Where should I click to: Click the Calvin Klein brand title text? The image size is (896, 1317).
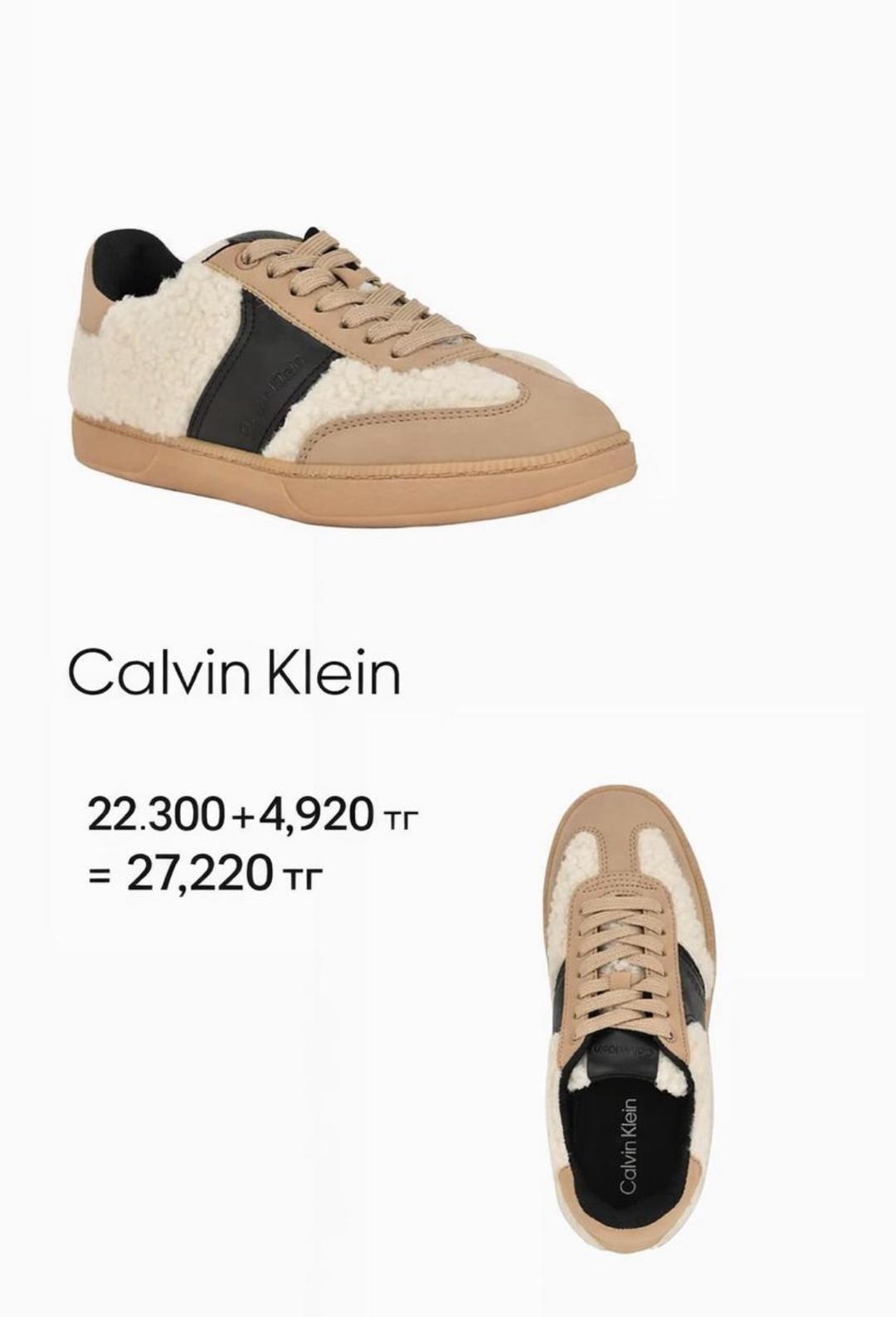tap(234, 671)
